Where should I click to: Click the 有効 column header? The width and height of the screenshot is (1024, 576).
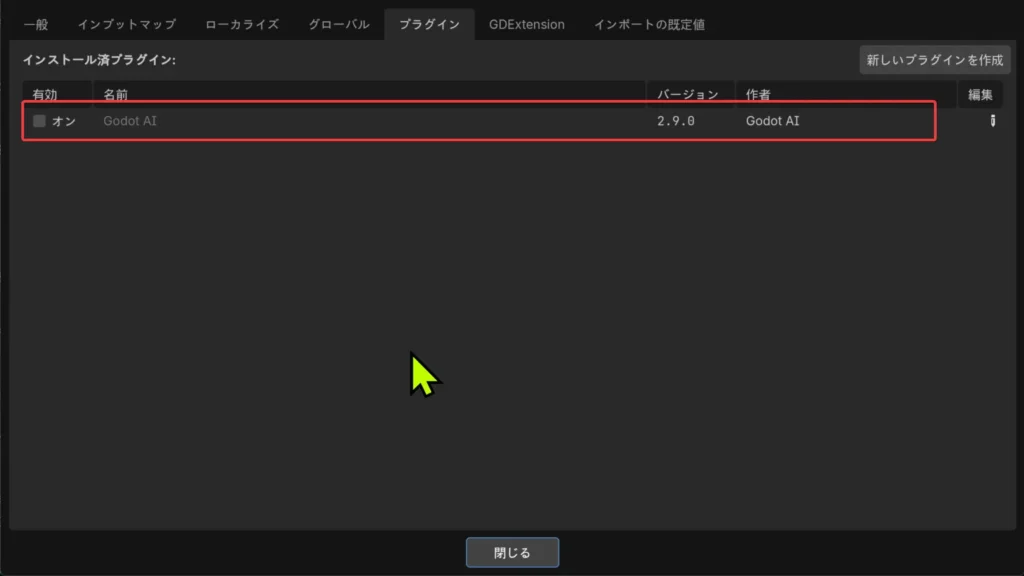click(57, 95)
